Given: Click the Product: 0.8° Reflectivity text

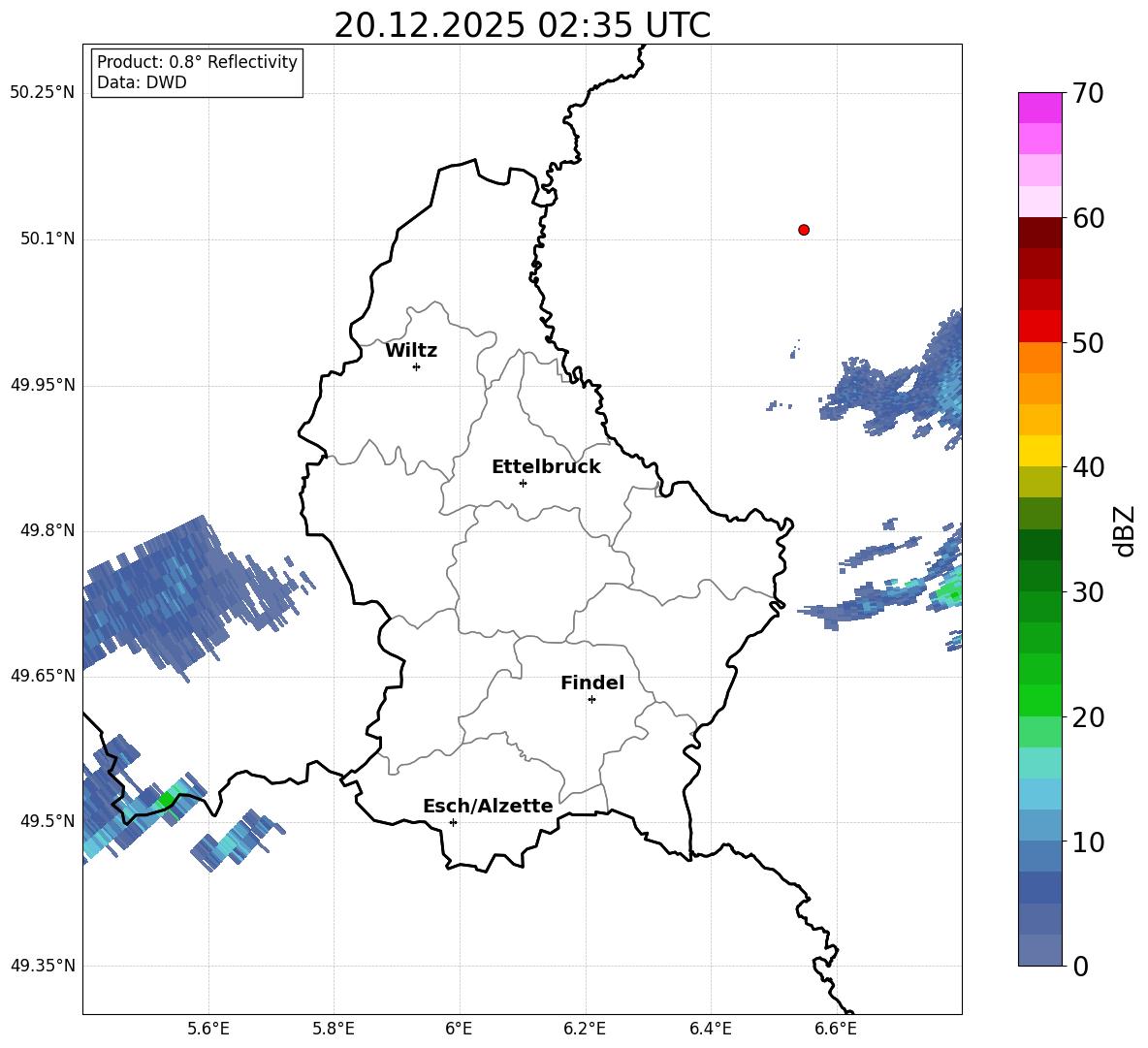Looking at the screenshot, I should pyautogui.click(x=197, y=61).
